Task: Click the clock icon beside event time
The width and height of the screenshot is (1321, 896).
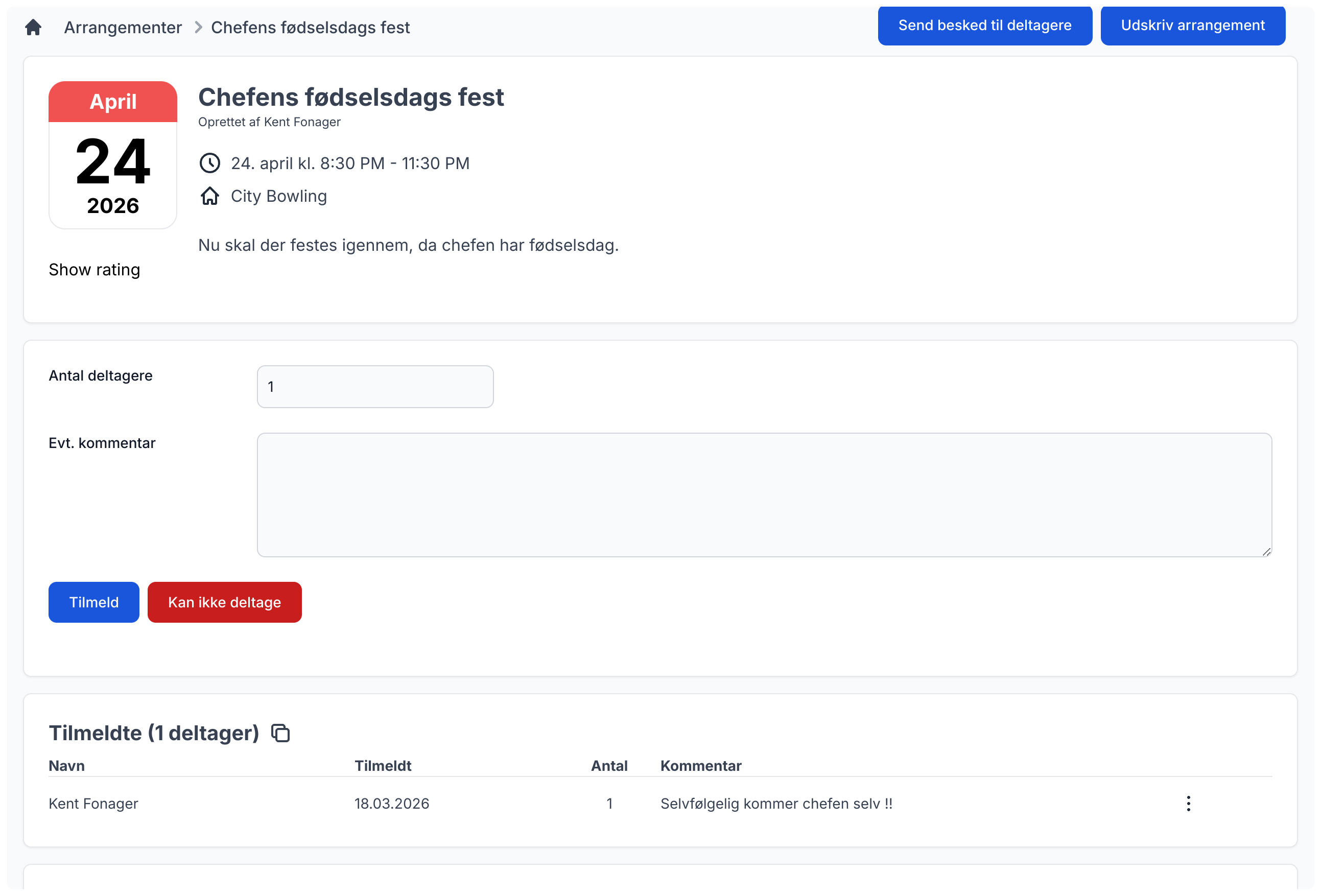Action: [x=210, y=163]
